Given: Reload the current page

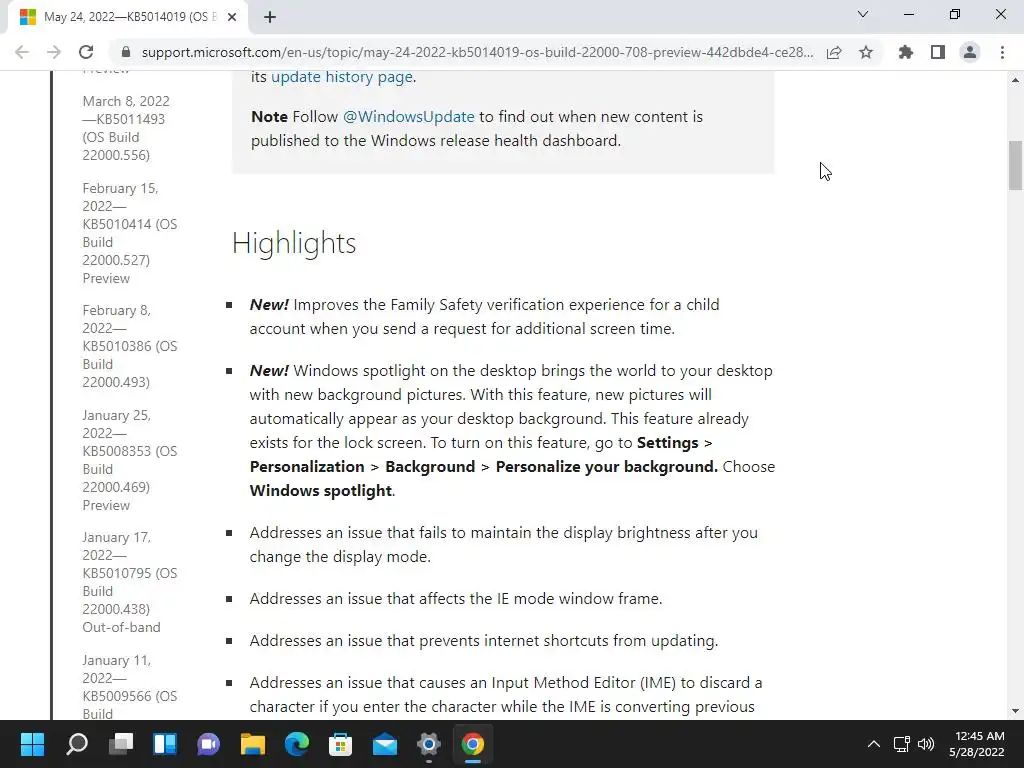Looking at the screenshot, I should 86,52.
